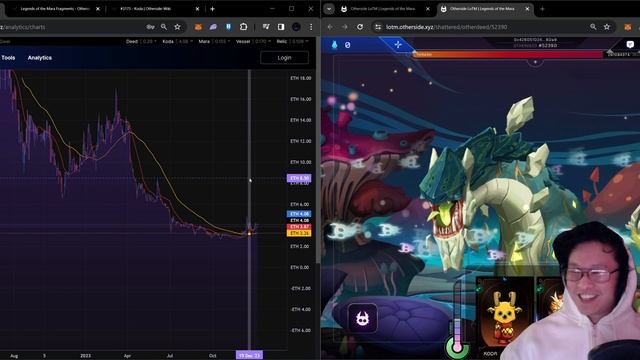The height and width of the screenshot is (360, 640).
Task: Open the tab search dropdown in right browser
Action: click(329, 9)
